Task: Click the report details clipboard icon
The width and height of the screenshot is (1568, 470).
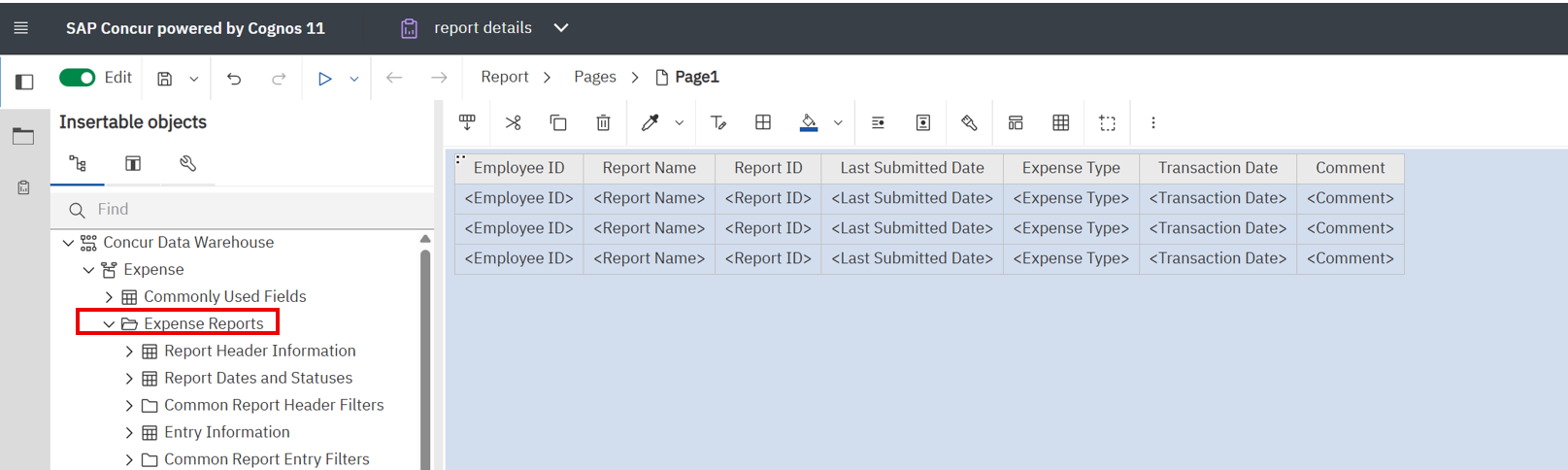Action: [410, 28]
